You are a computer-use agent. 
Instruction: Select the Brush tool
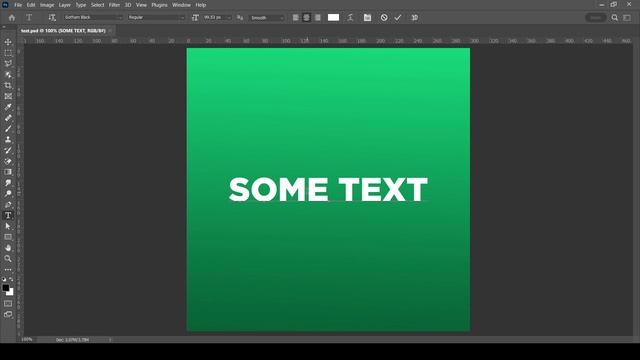click(8, 129)
